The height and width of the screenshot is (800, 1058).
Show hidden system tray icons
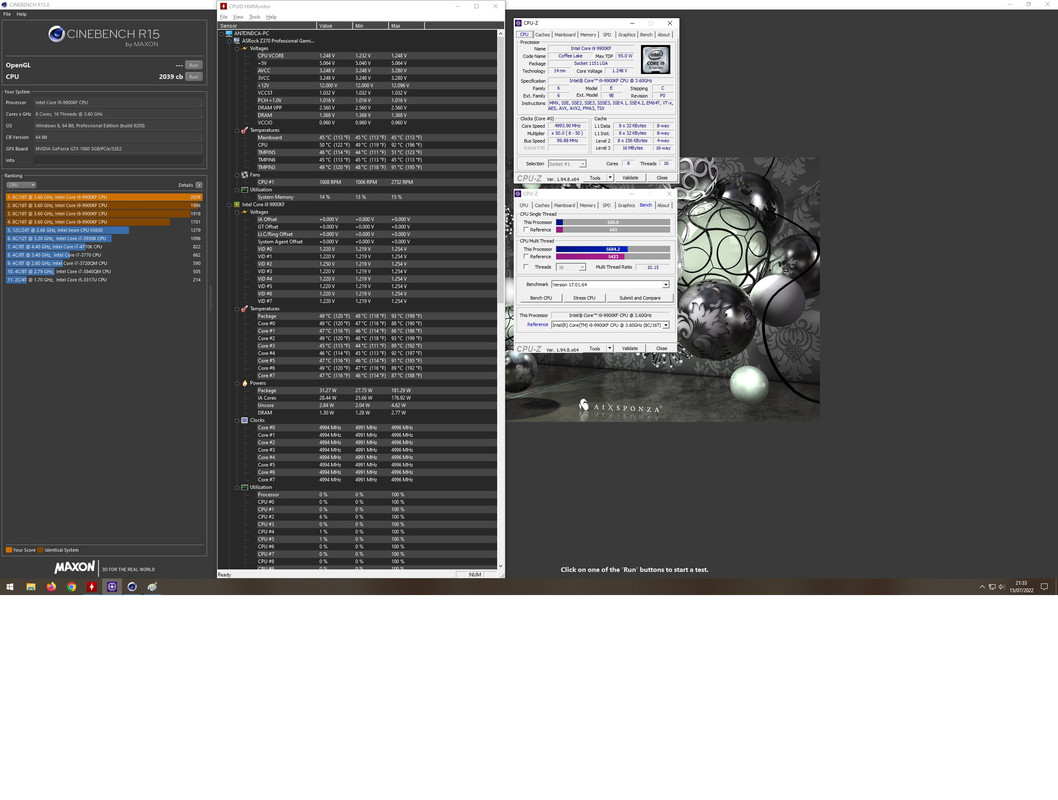pos(982,587)
